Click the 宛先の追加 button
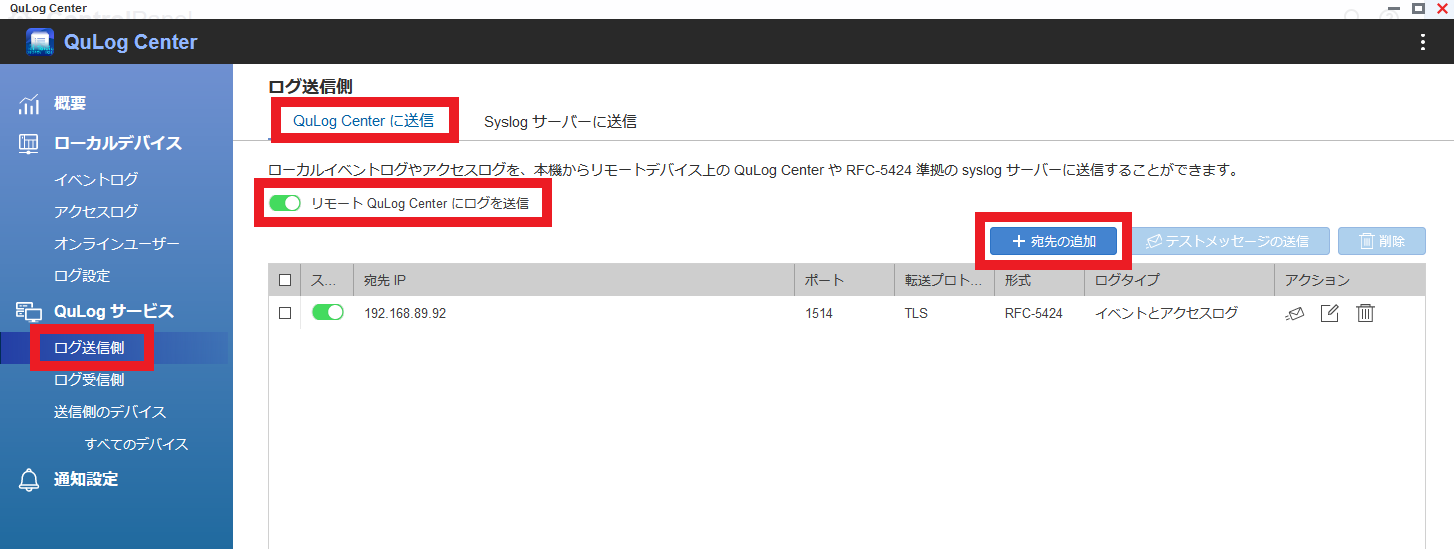 [x=1054, y=241]
